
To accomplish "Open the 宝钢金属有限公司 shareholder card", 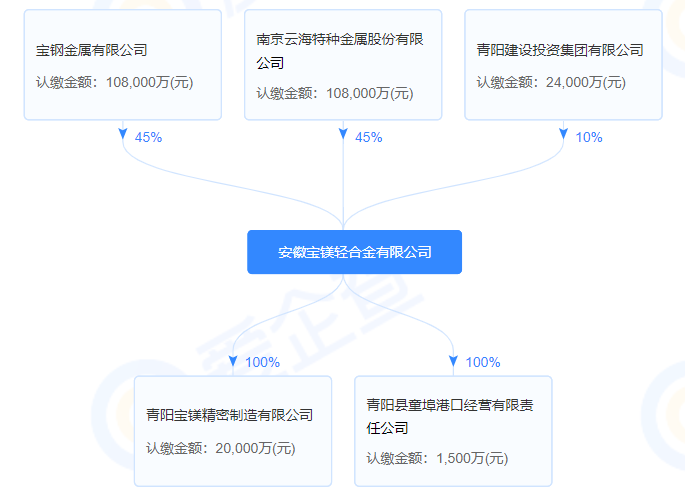I will pyautogui.click(x=123, y=65).
